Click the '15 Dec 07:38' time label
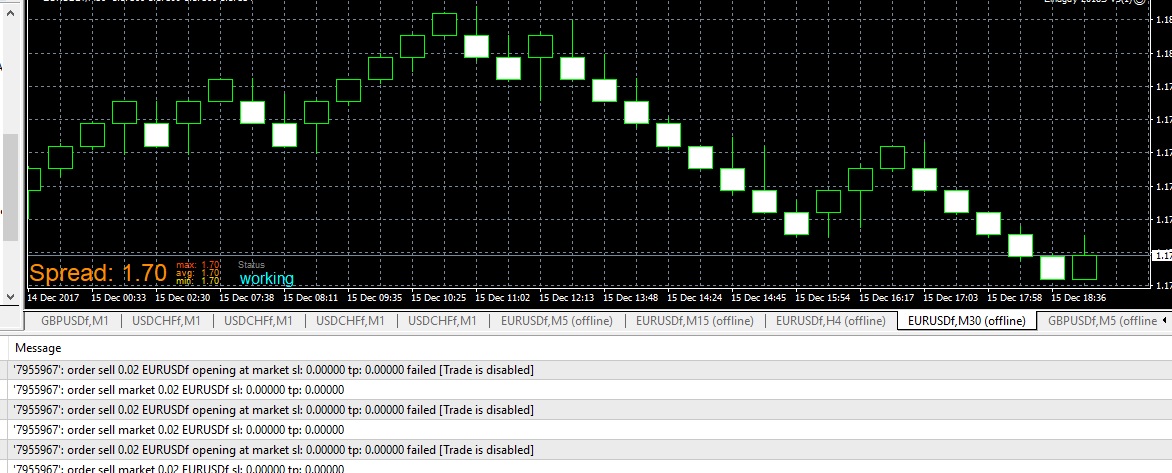The width and height of the screenshot is (1172, 473). [x=247, y=297]
